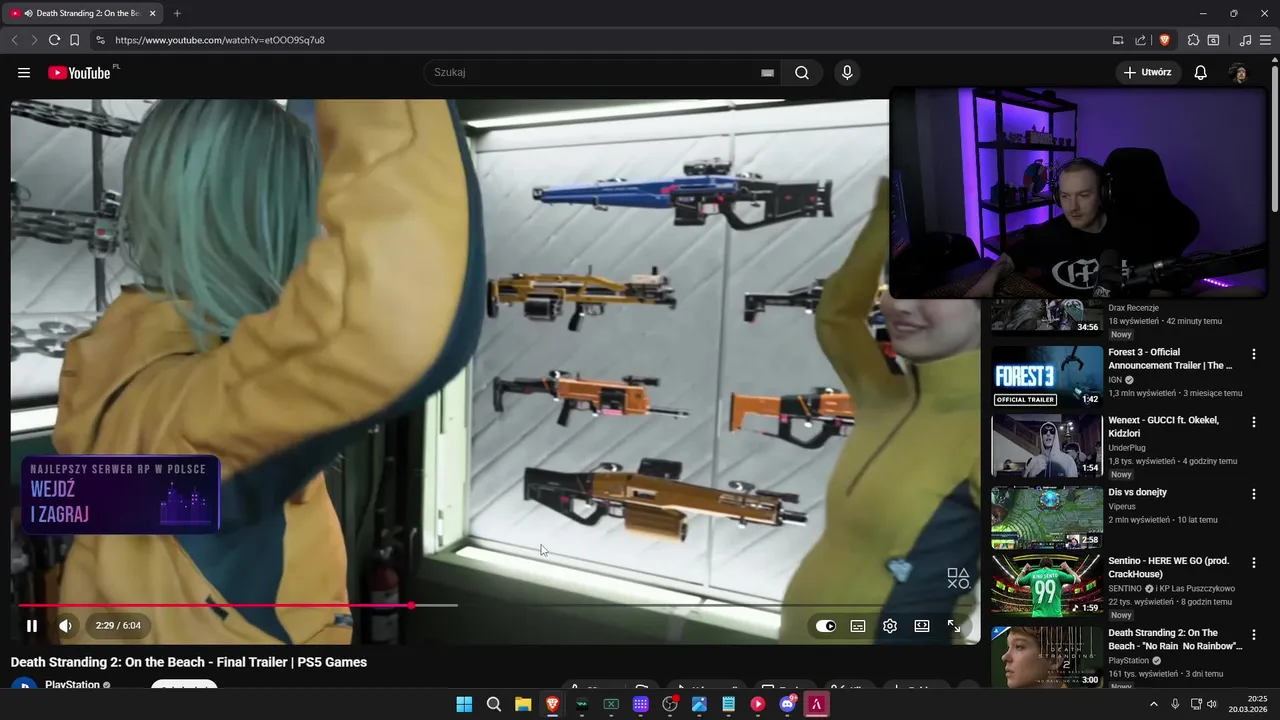Share this page from address bar
This screenshot has width=1280, height=720.
(x=1141, y=40)
